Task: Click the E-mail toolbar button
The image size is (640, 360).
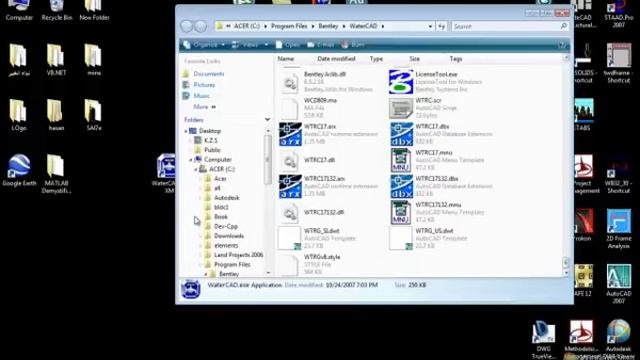Action: pos(320,44)
